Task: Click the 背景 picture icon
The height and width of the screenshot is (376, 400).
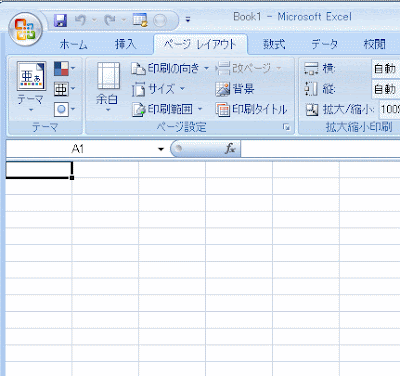Action: 223,89
